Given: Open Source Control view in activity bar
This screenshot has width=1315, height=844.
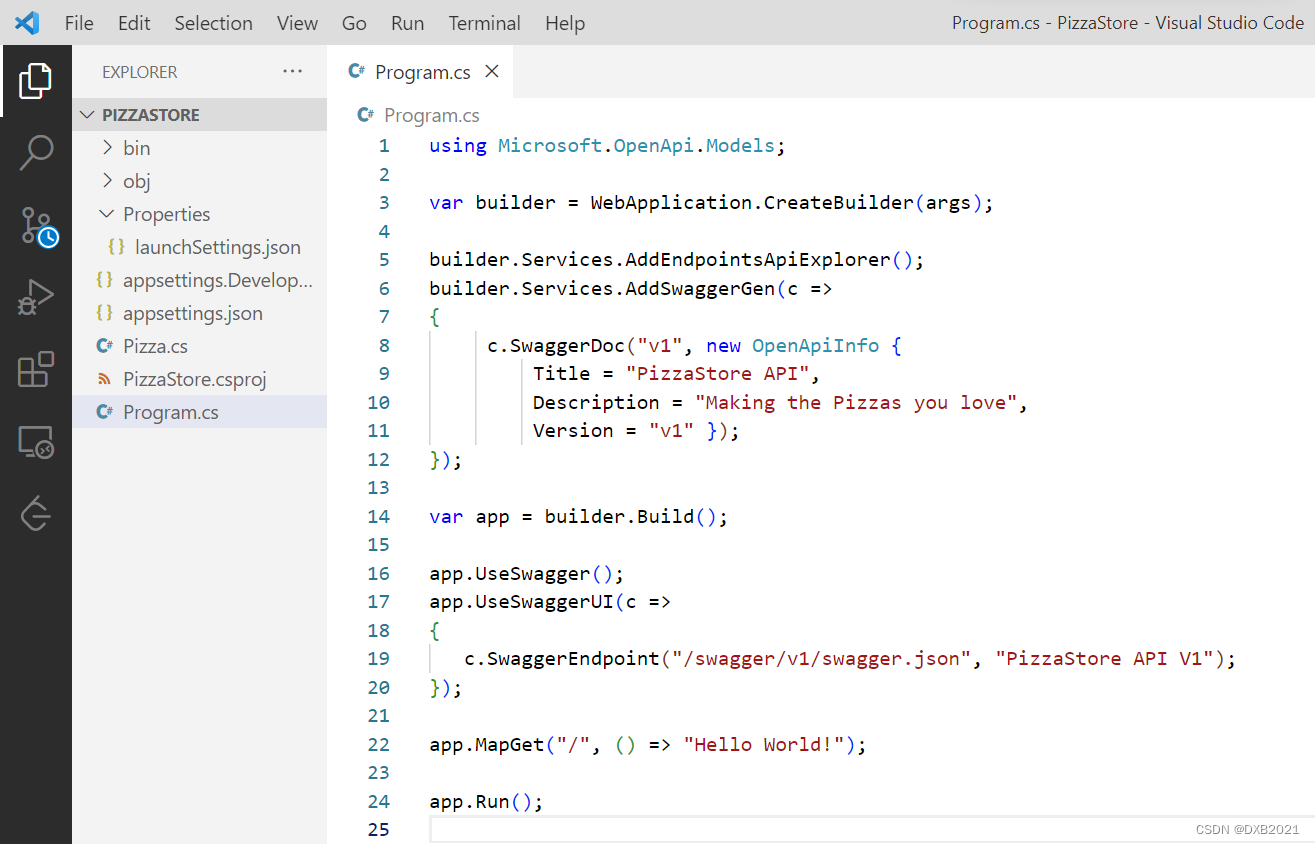Looking at the screenshot, I should (x=38, y=227).
